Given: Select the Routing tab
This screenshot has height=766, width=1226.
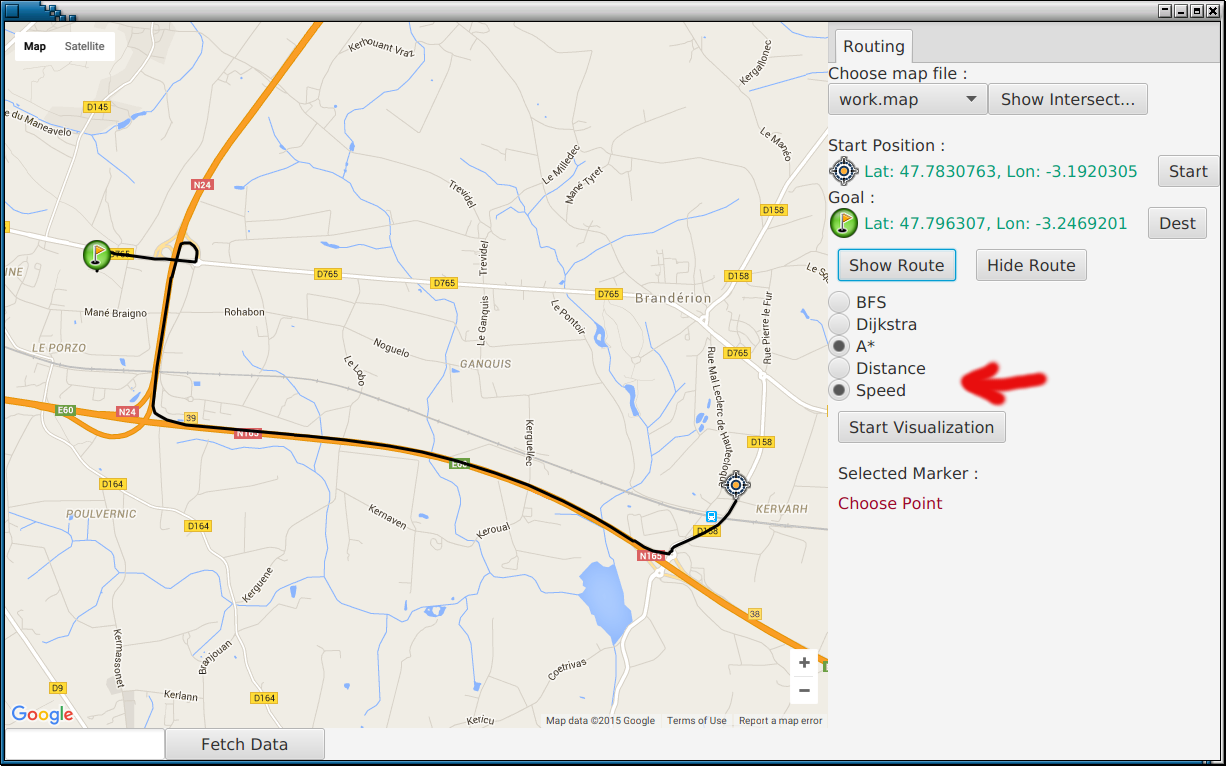Looking at the screenshot, I should click(873, 46).
